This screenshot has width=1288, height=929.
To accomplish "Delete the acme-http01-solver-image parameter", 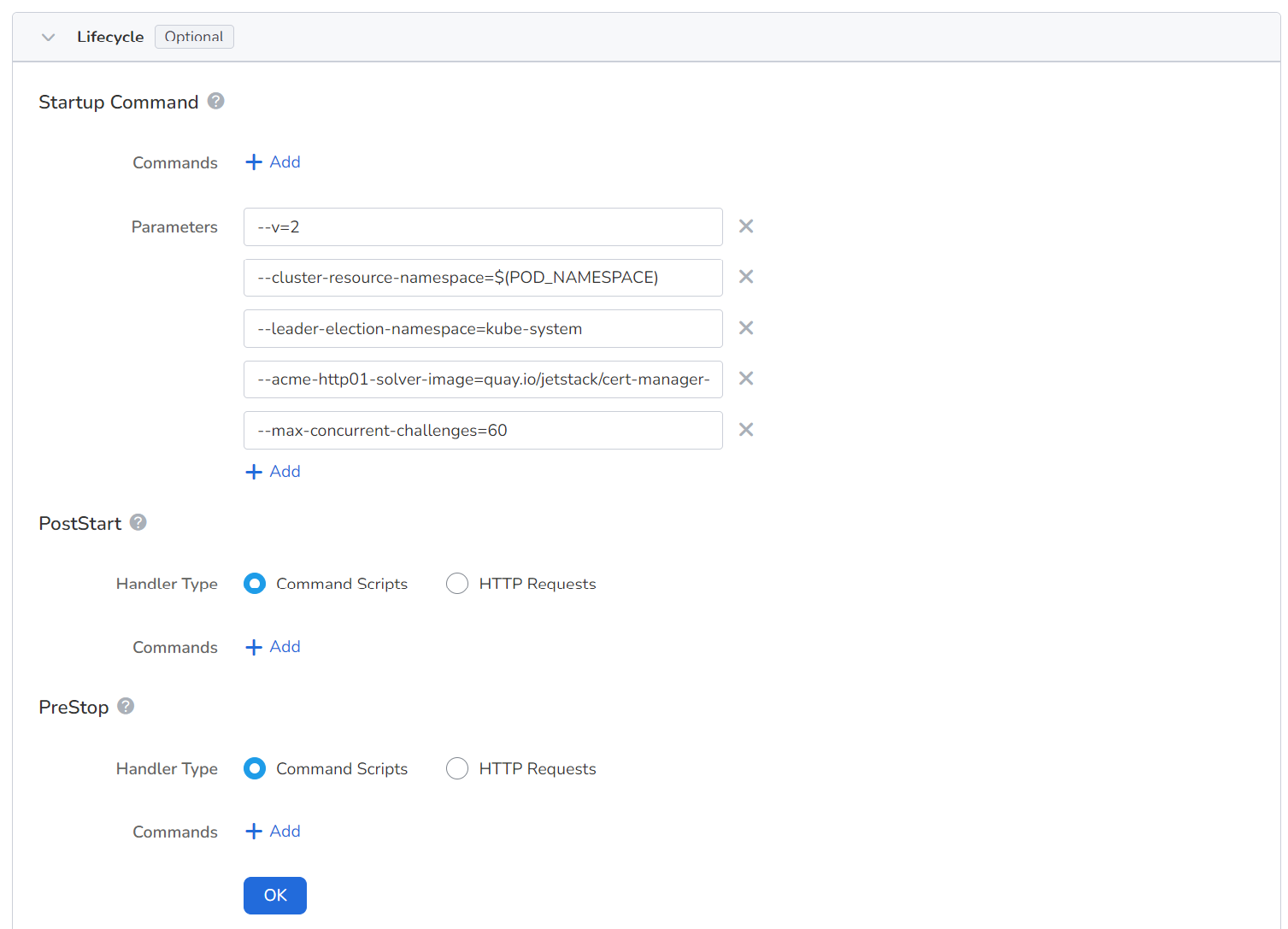I will click(746, 379).
